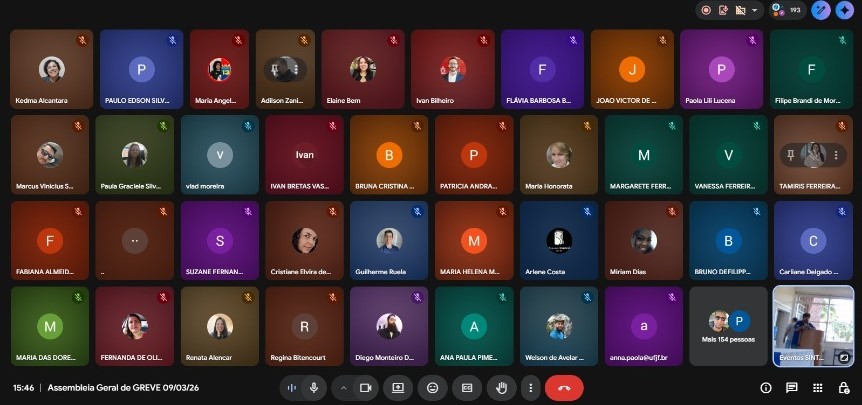Viewport: 862px width, 405px height.
Task: Pin Tamiris Ferreira's tile with pin icon
Action: [789, 154]
